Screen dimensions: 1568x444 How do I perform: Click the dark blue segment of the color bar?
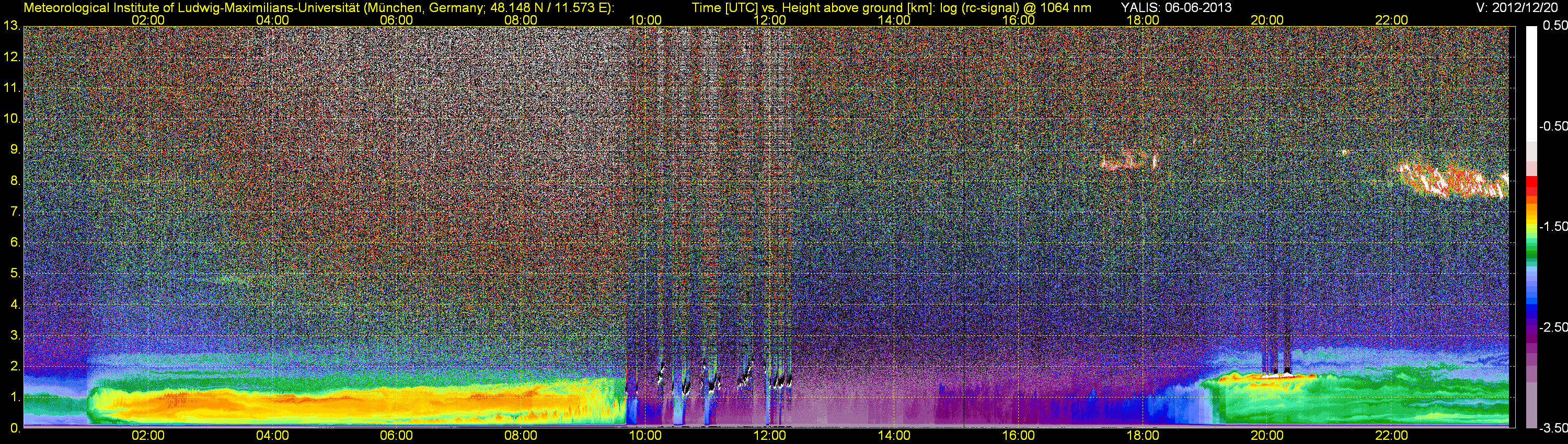click(x=1531, y=310)
